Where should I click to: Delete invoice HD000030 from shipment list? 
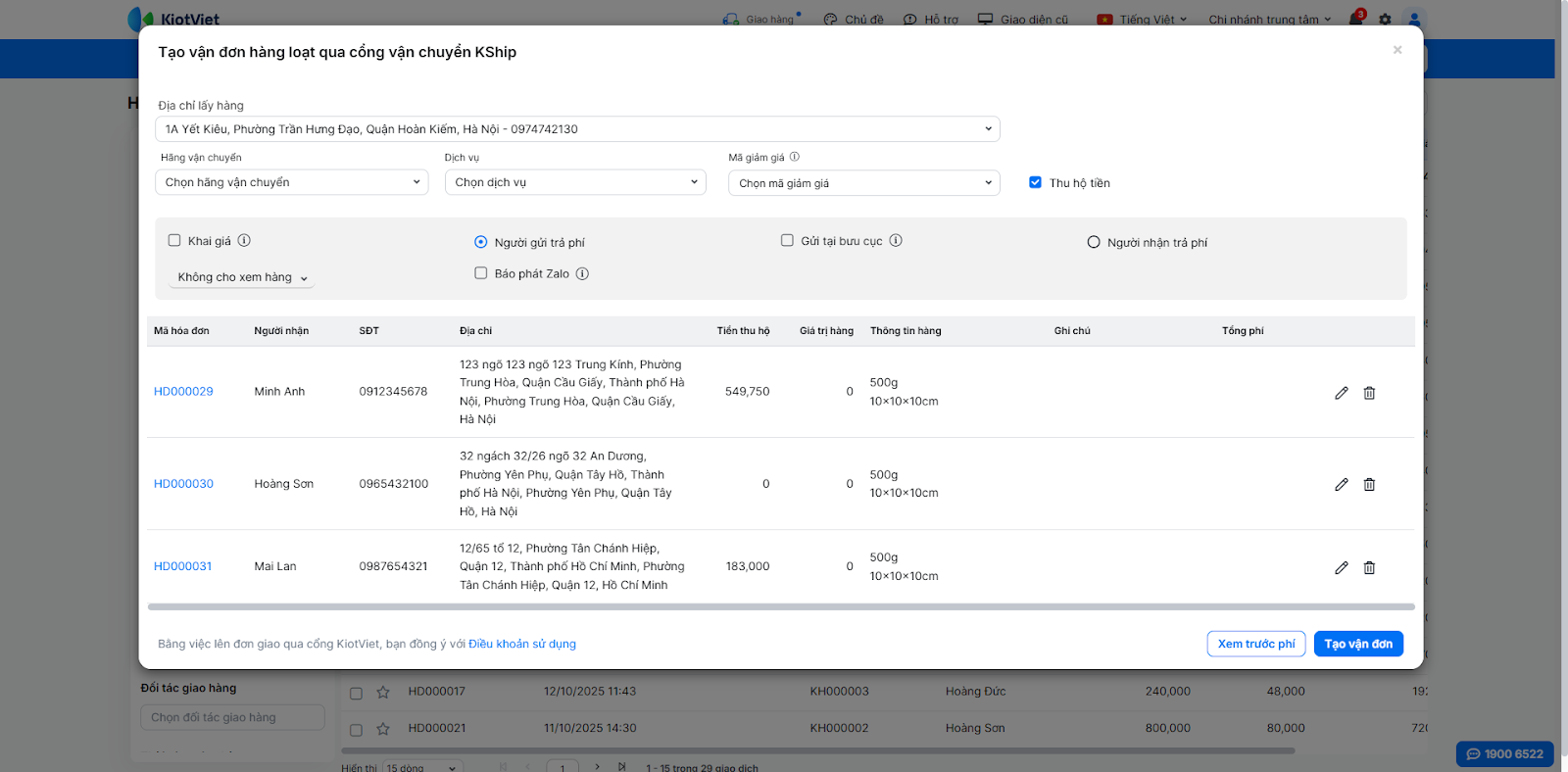point(1369,485)
